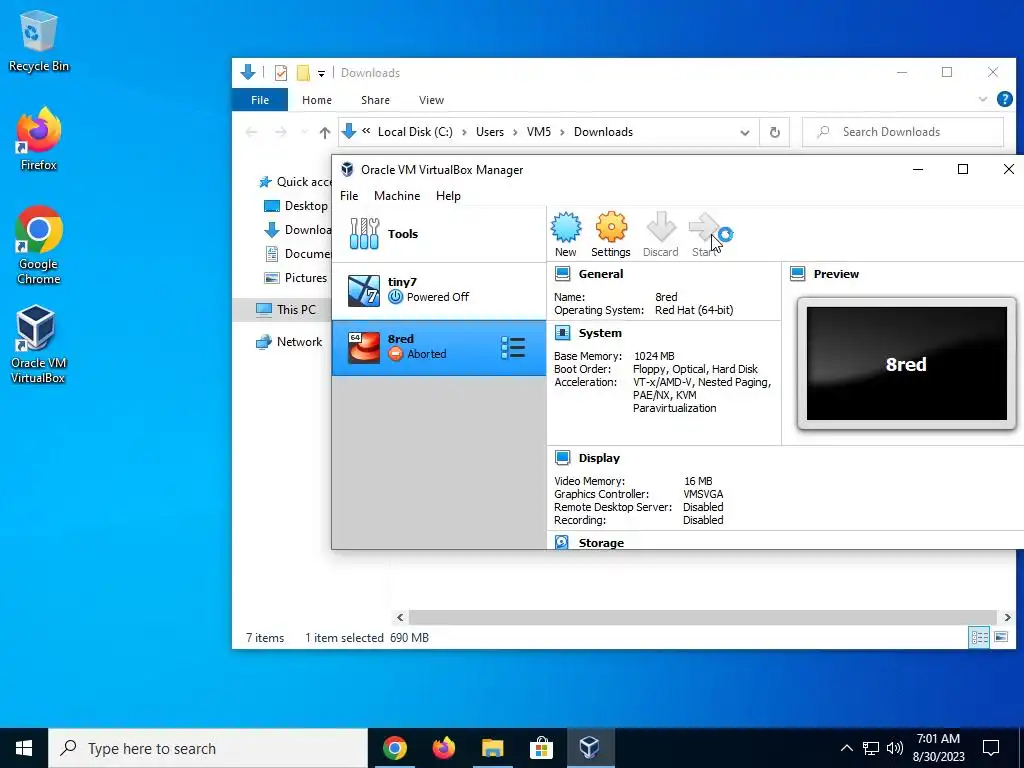The width and height of the screenshot is (1024, 768).
Task: Open File Explorer taskbar icon
Action: click(493, 748)
